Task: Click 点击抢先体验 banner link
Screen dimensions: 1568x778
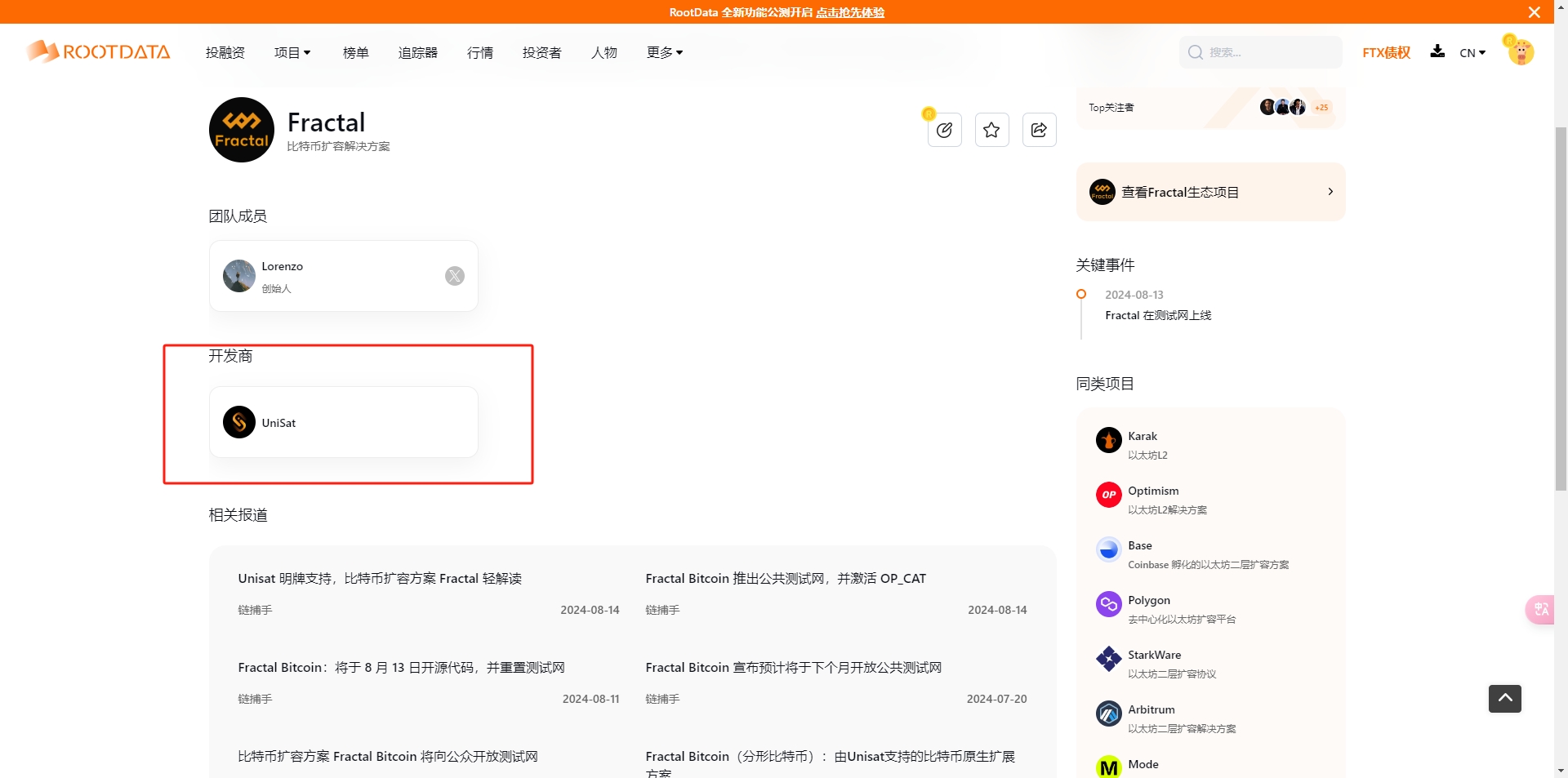Action: pos(850,12)
